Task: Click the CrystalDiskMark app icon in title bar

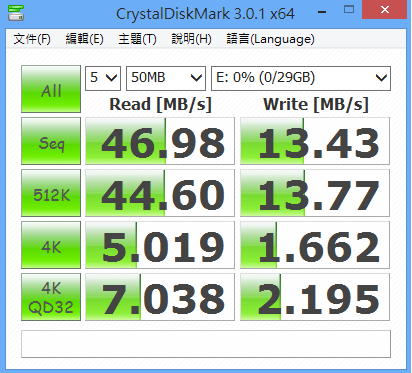Action: (x=16, y=13)
